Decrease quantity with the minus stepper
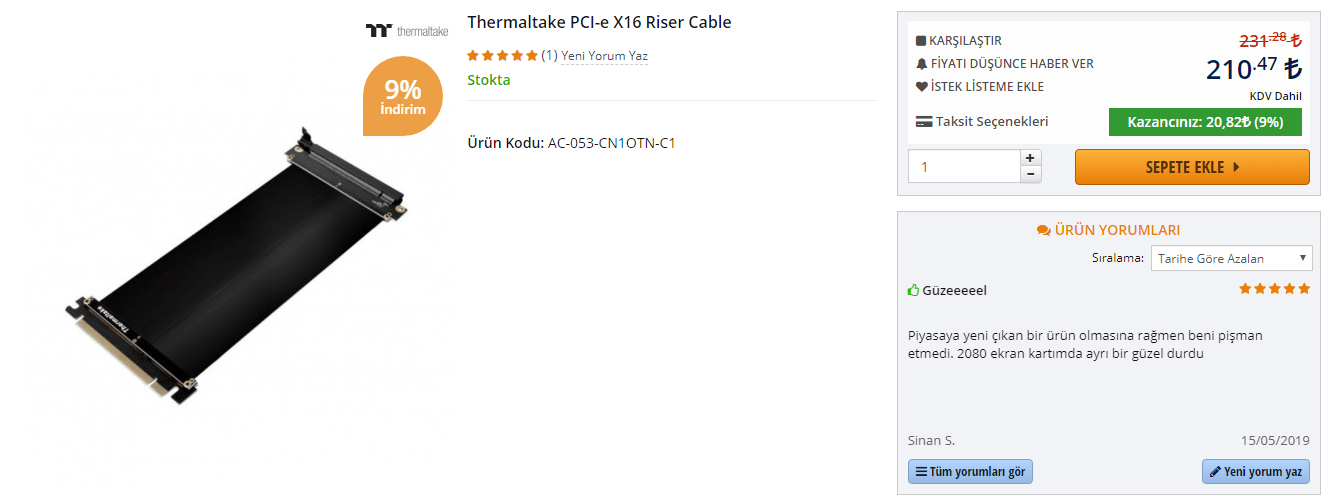Screen dimensions: 1328x496 pyautogui.click(x=1030, y=174)
